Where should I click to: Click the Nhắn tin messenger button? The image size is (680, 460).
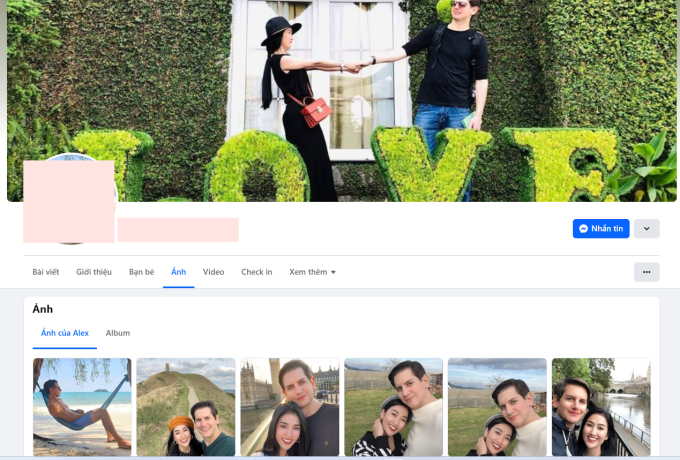[x=600, y=229]
